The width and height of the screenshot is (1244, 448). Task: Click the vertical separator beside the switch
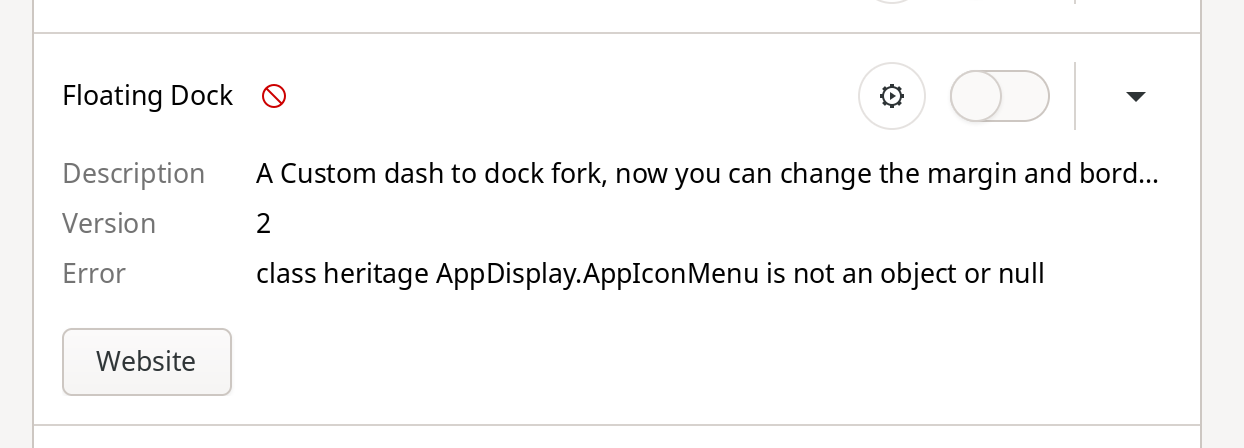click(x=1075, y=96)
